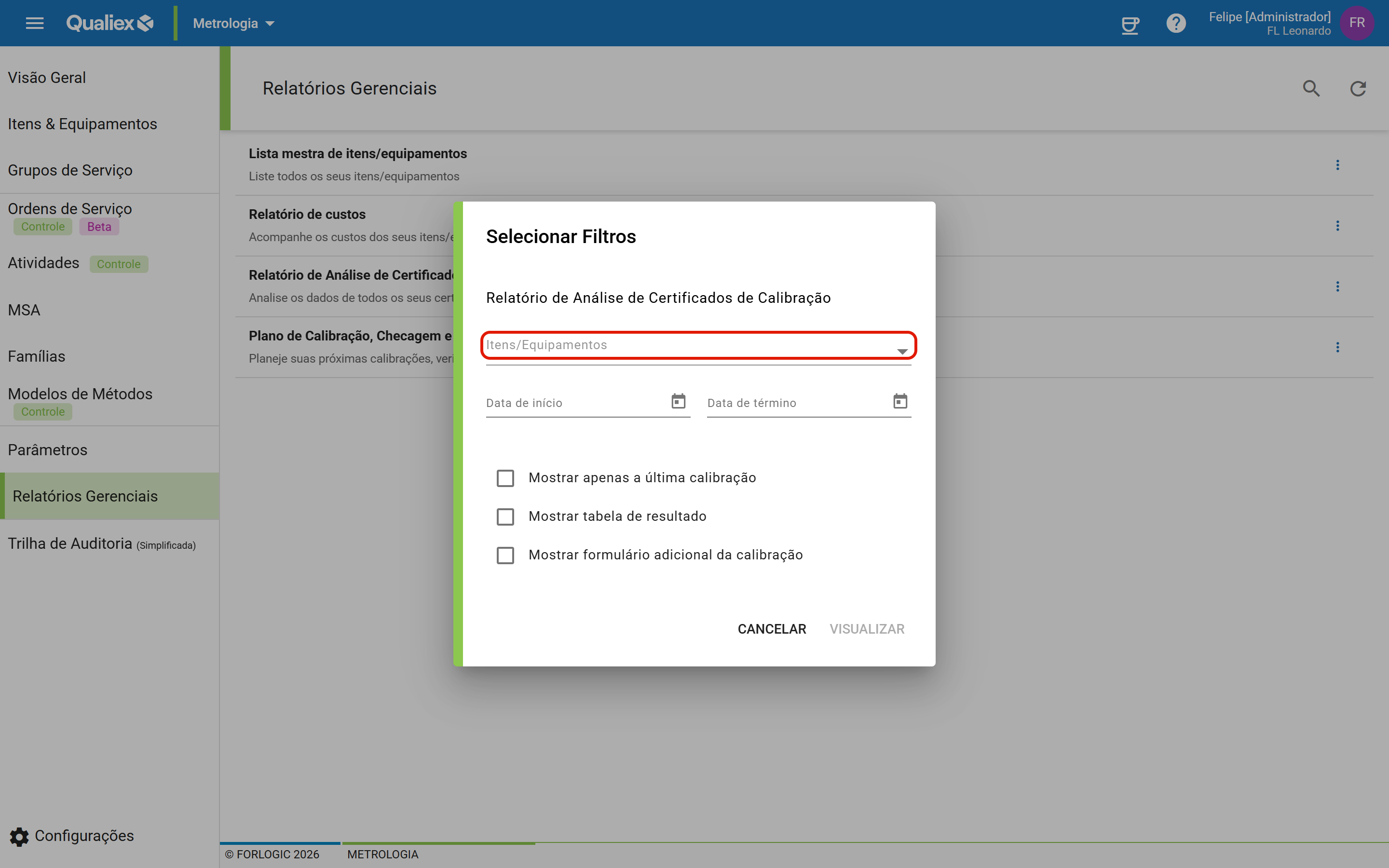Image resolution: width=1389 pixels, height=868 pixels.
Task: Click the CANCELAR button
Action: coord(771,629)
